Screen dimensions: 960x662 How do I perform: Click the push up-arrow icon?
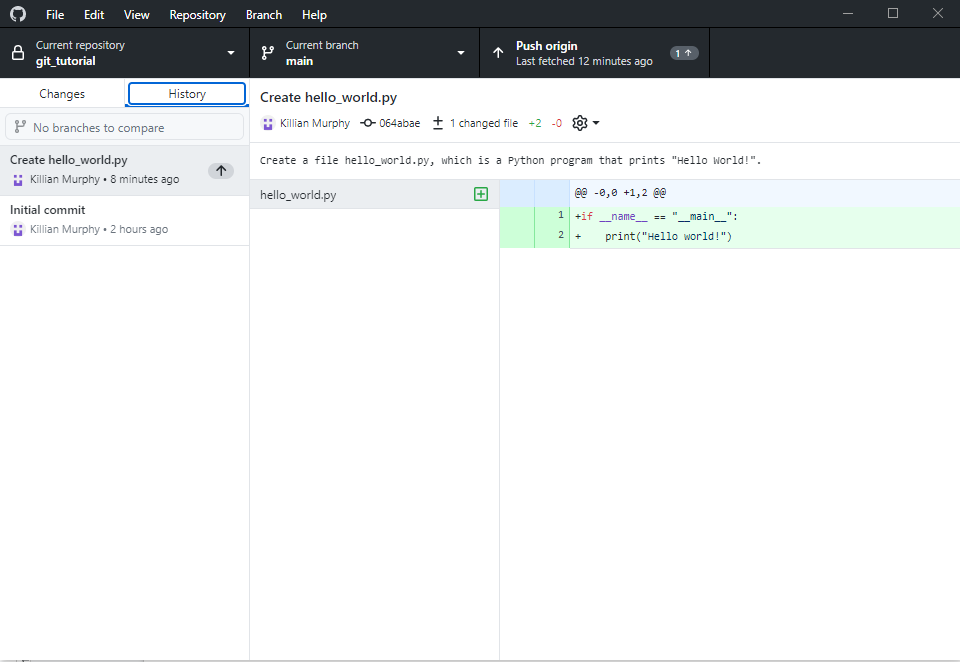pos(498,53)
